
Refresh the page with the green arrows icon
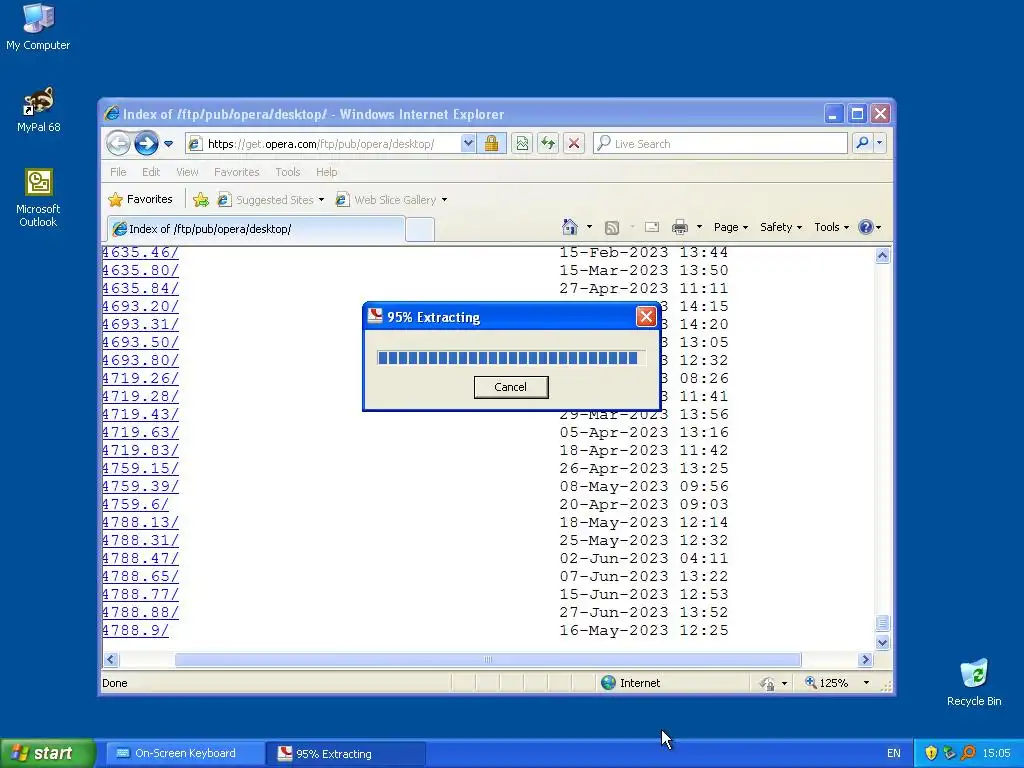(x=548, y=143)
